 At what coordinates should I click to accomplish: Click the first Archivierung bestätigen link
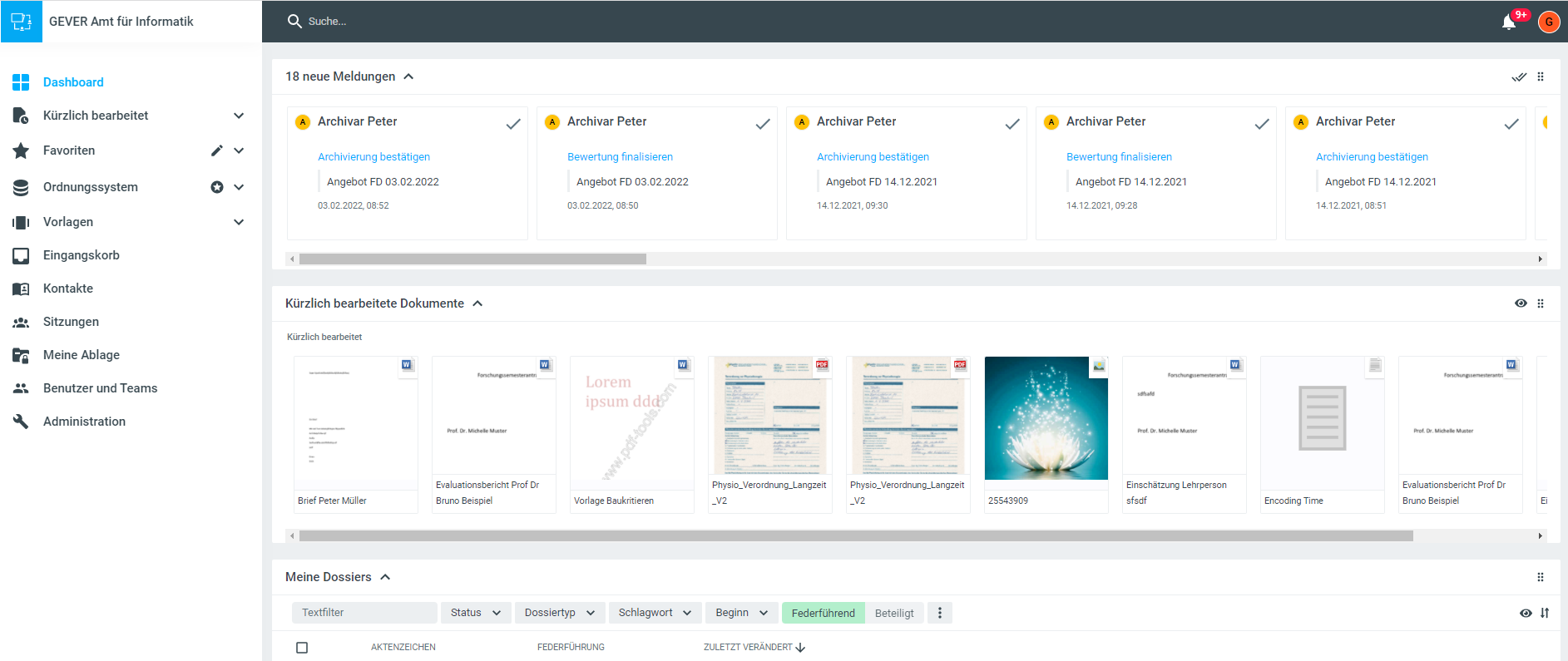(x=373, y=156)
